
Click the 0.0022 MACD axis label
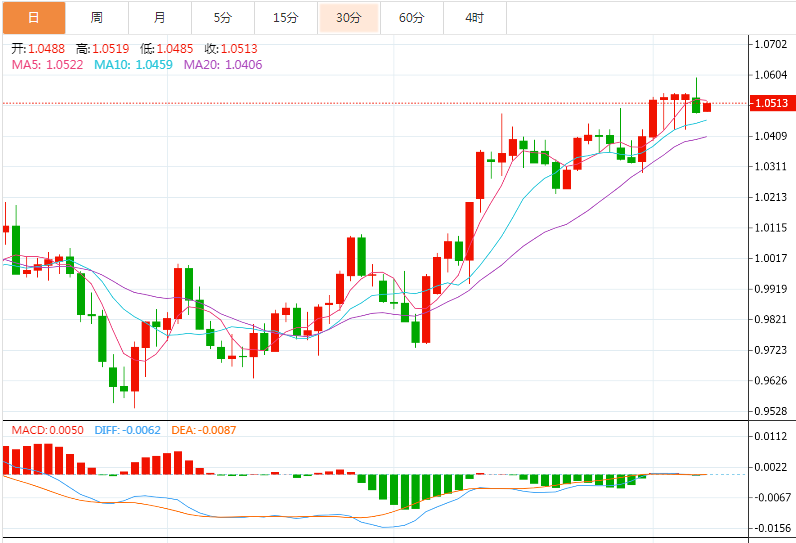[x=771, y=466]
